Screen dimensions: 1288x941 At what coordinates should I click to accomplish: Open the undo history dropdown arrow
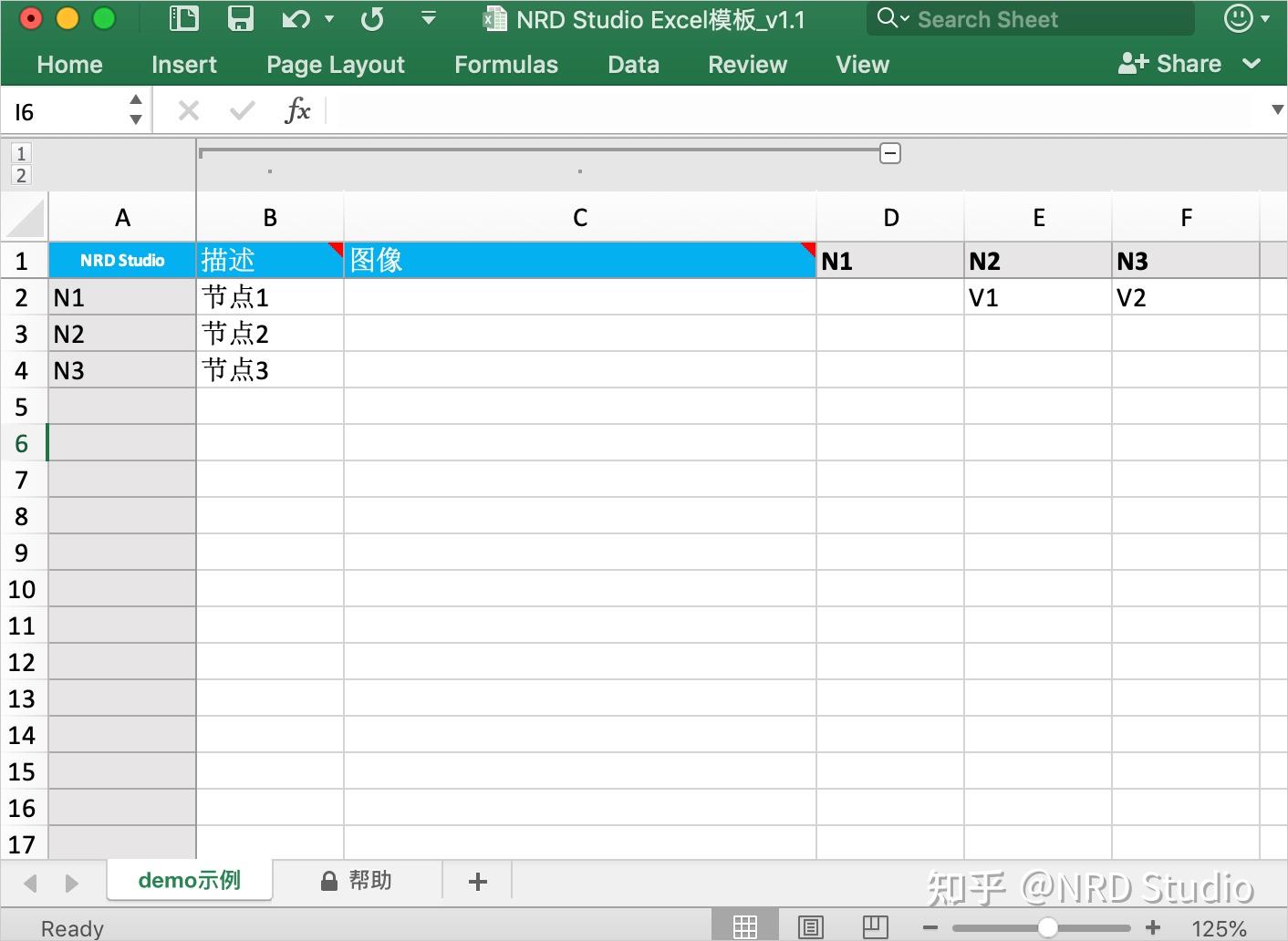click(x=328, y=18)
